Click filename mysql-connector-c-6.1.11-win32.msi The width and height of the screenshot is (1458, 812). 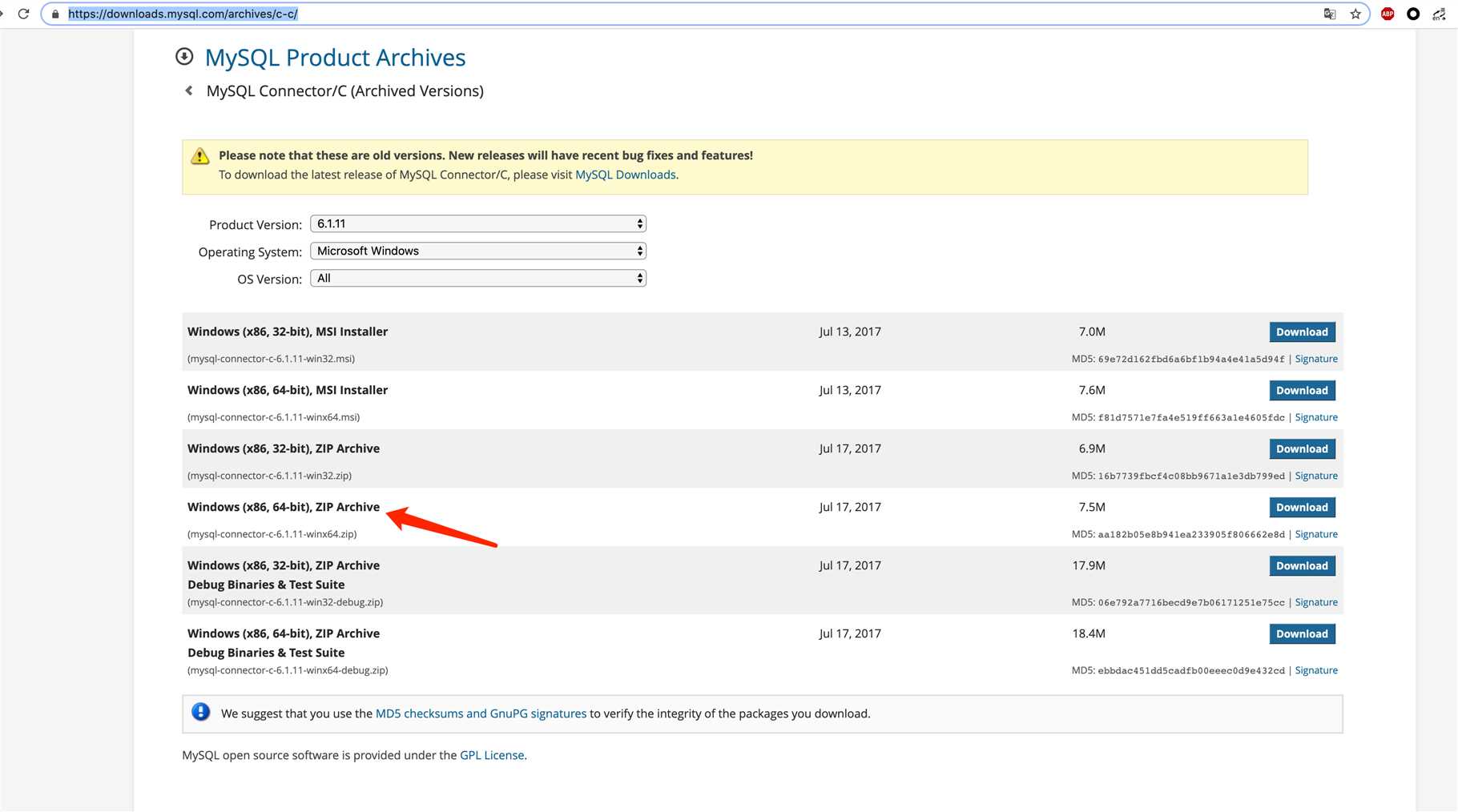[x=271, y=359]
